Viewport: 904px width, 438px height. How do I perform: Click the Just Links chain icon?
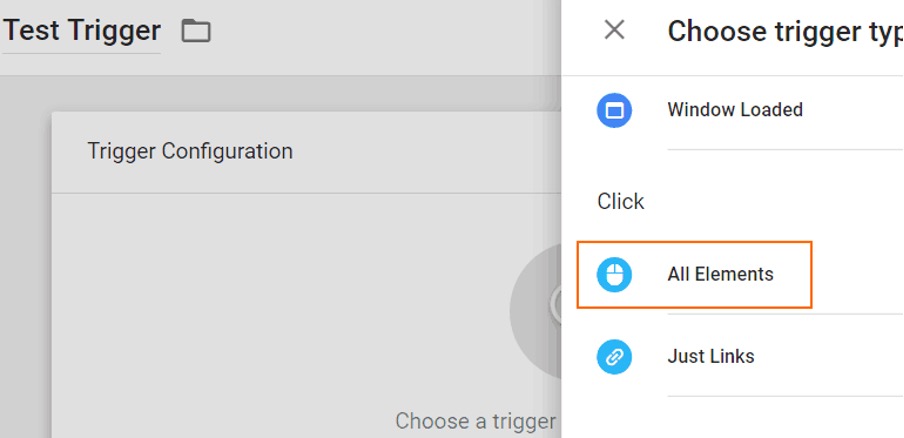(x=614, y=357)
